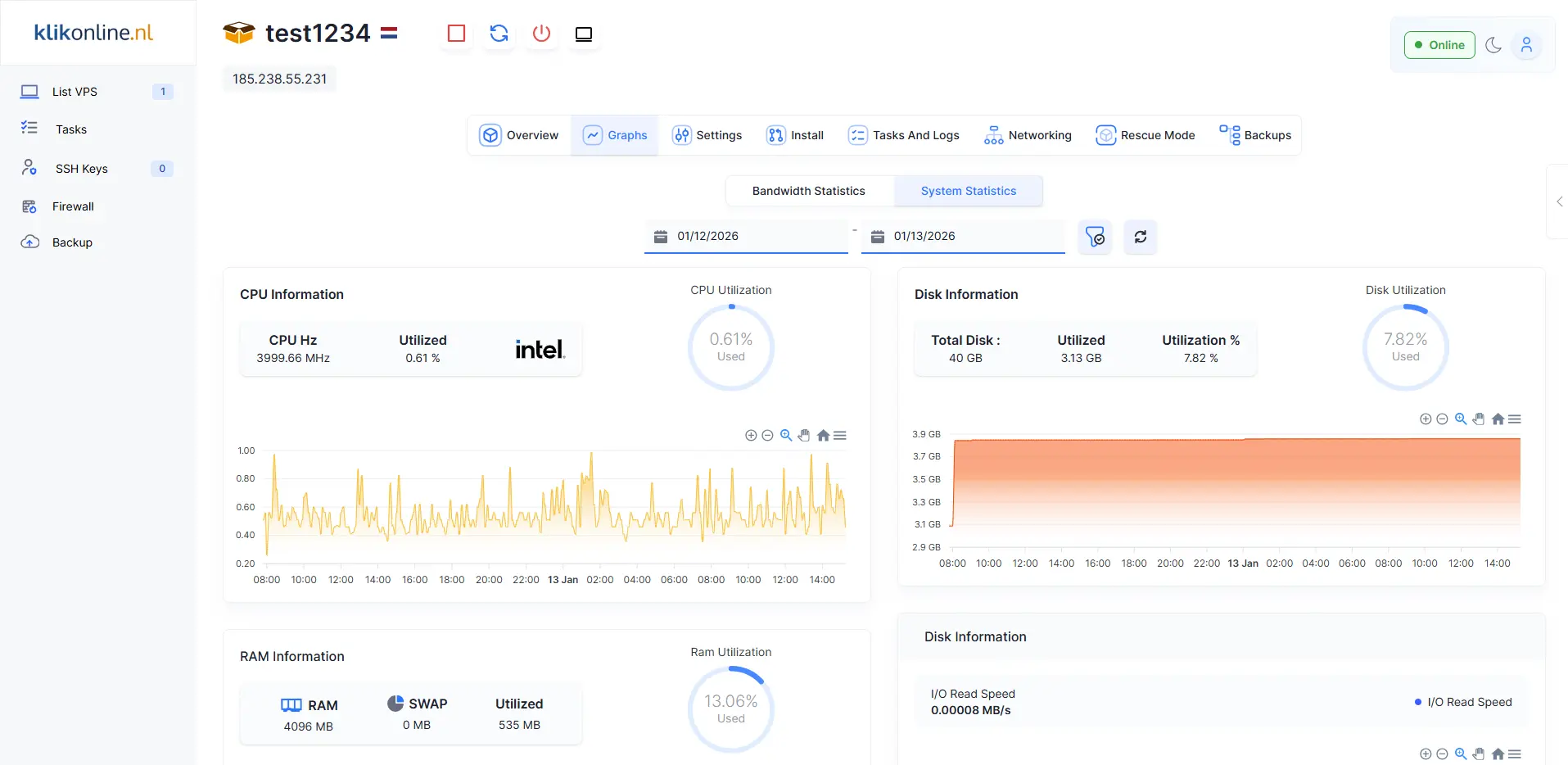Screen dimensions: 1568x765
Task: Reset zoom on Disk chart home icon
Action: coord(1498,419)
